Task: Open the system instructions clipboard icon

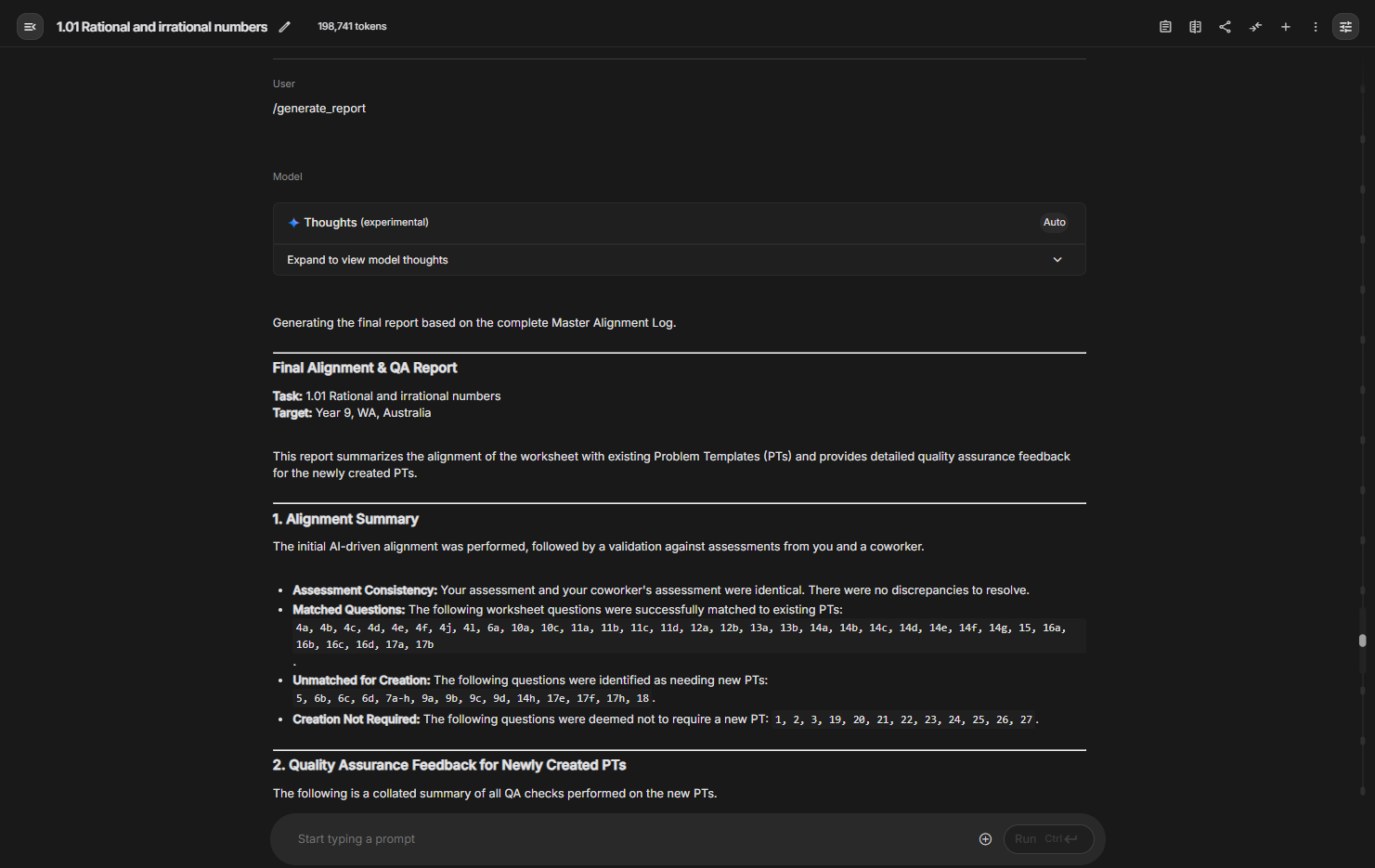Action: [x=1165, y=27]
